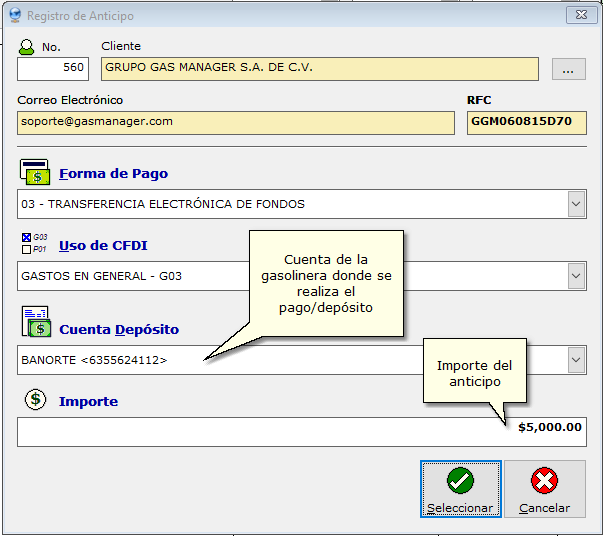Click the Cuenta Depósito money icon
Viewport: 603px width, 536px height.
(x=36, y=323)
